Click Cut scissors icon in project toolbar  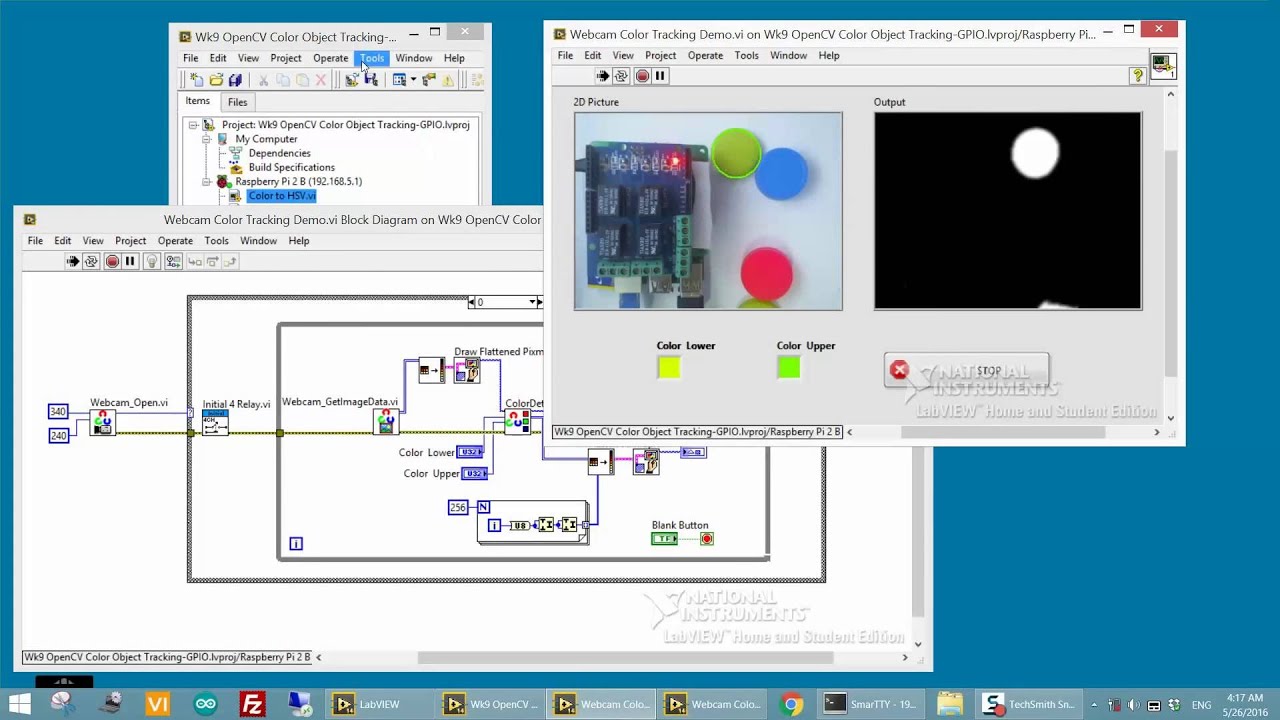(x=263, y=80)
